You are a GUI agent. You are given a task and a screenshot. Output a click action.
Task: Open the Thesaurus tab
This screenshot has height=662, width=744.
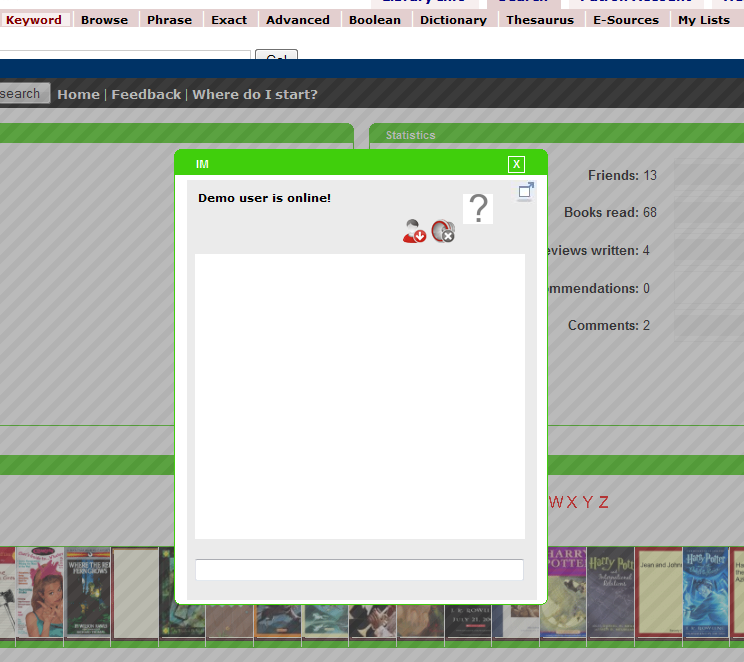click(539, 20)
